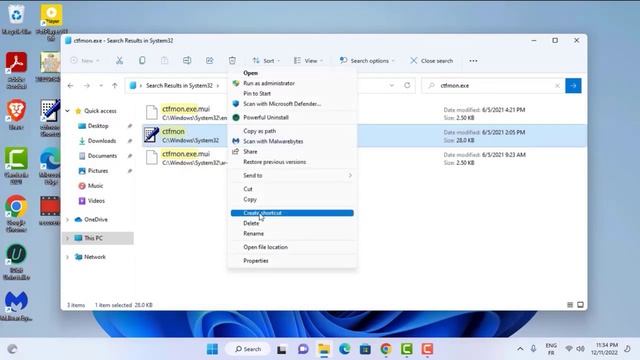640x360 pixels.
Task: Open the taskbar Chat app
Action: tap(303, 349)
